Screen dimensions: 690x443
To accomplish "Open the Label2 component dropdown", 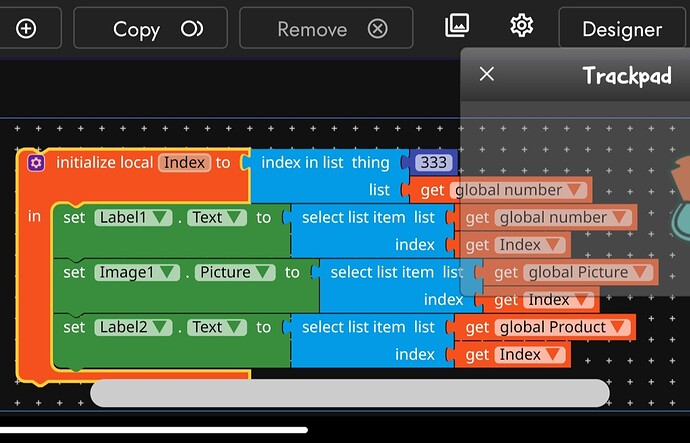I will point(133,327).
